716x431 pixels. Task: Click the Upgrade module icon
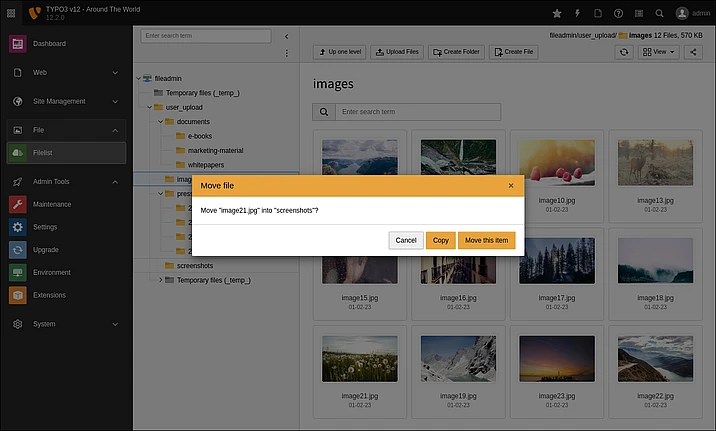point(17,249)
